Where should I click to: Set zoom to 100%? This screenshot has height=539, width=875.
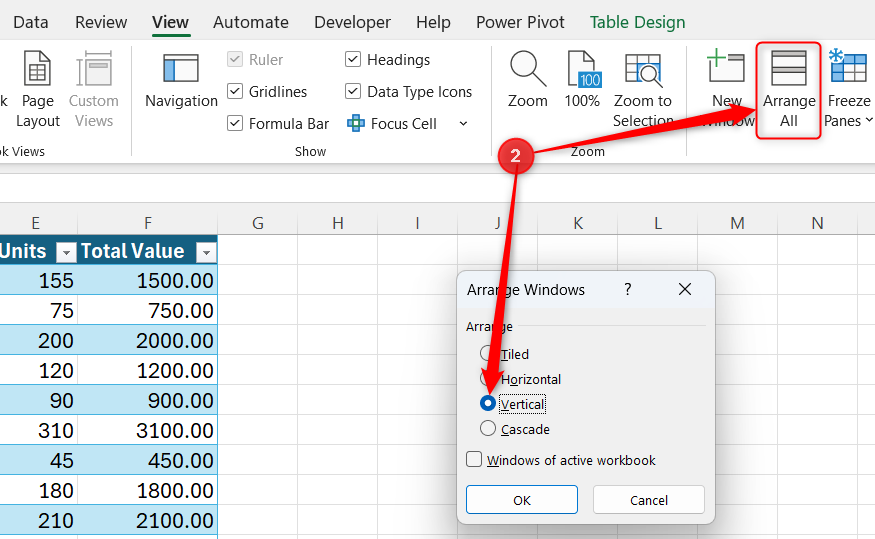(581, 80)
